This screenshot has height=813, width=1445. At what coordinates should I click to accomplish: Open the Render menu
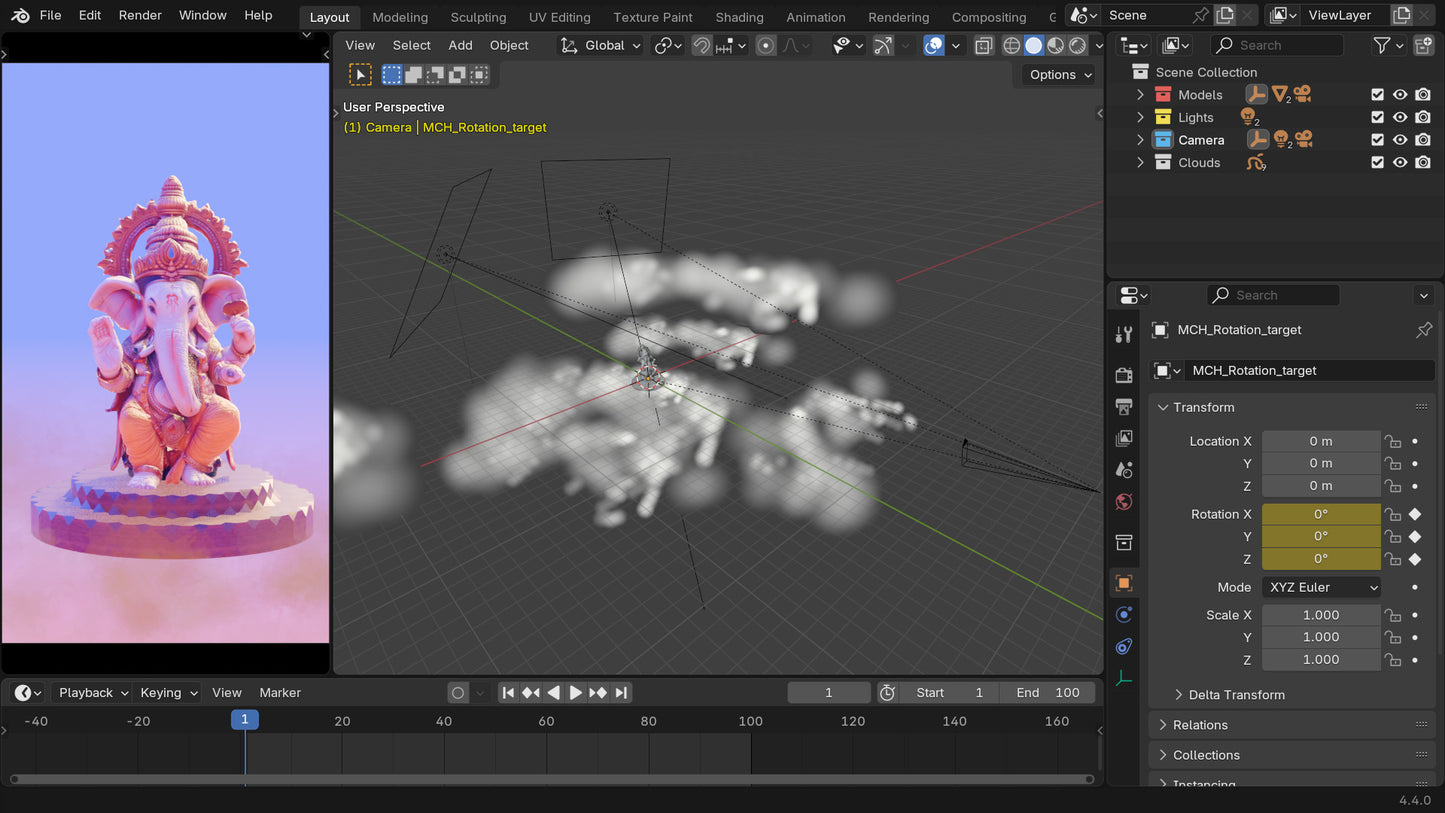140,15
